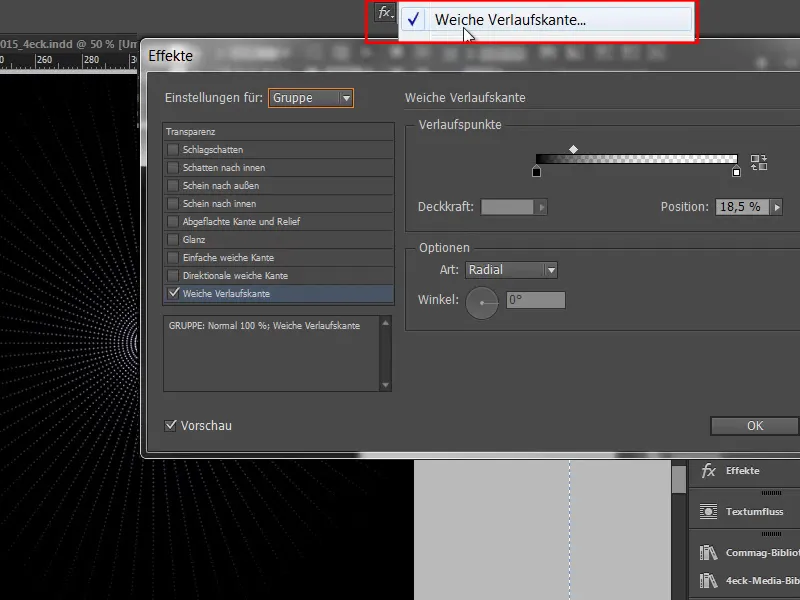Open the Art Radial dropdown
800x600 pixels.
511,270
